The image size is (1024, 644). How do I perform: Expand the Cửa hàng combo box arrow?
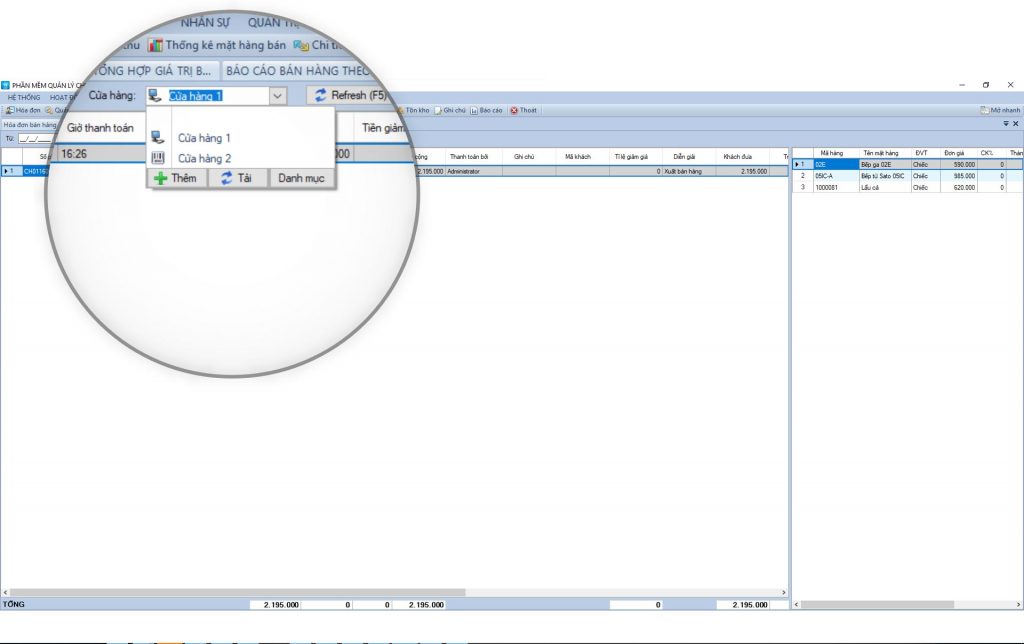click(x=278, y=96)
